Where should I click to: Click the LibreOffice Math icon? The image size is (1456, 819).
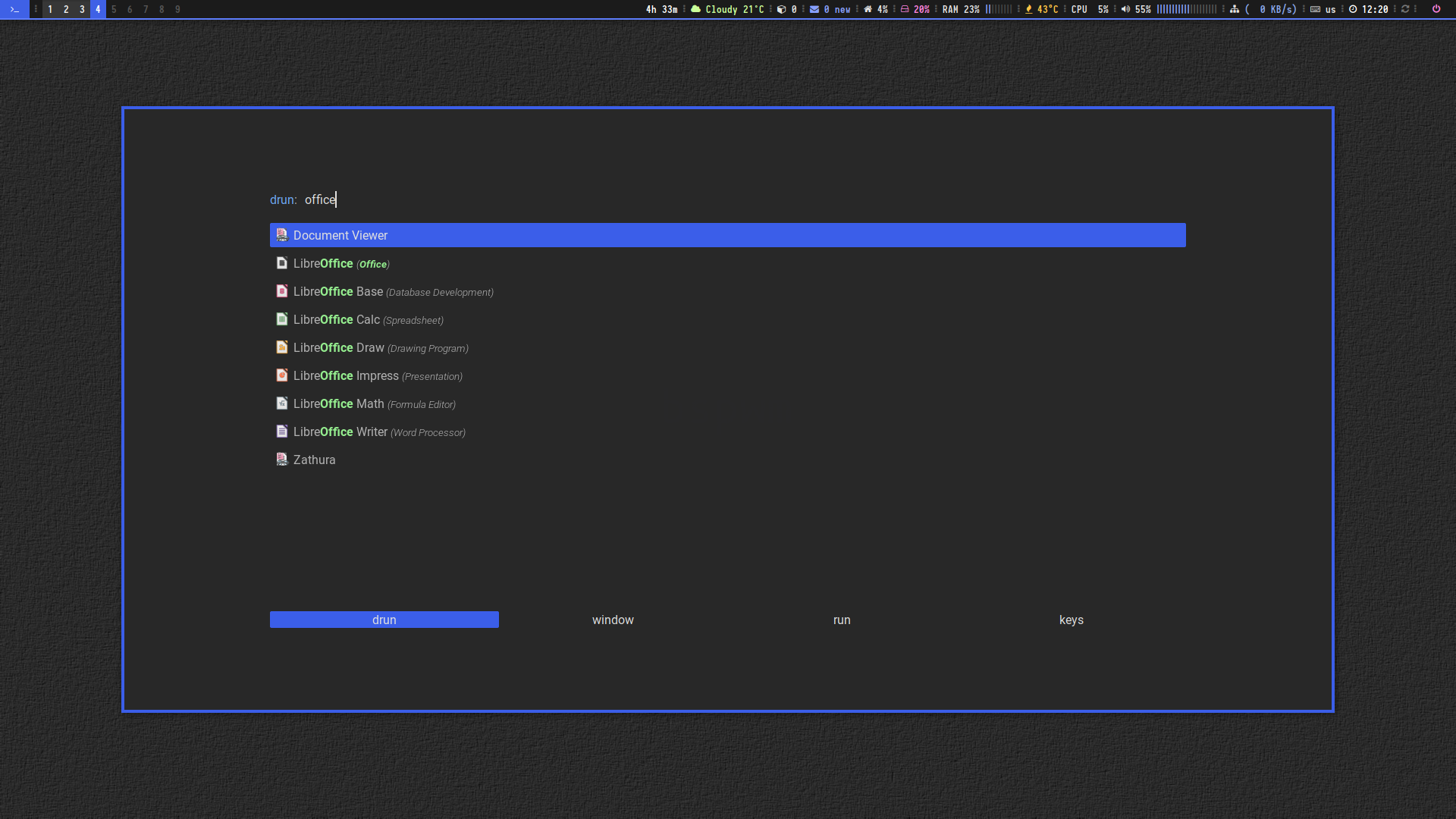pos(281,403)
